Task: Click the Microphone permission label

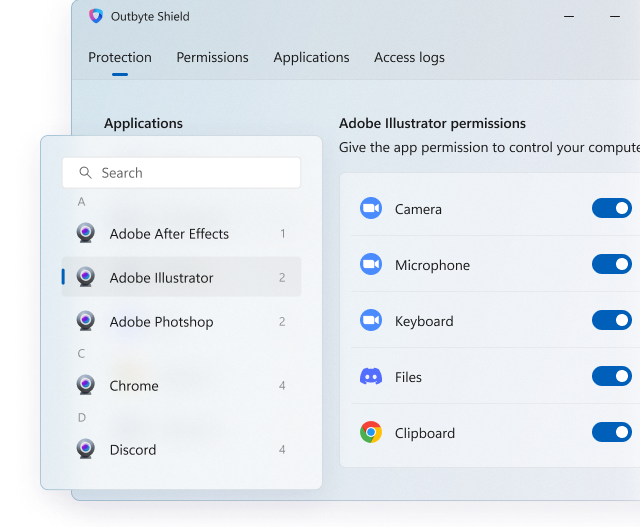Action: click(x=432, y=265)
